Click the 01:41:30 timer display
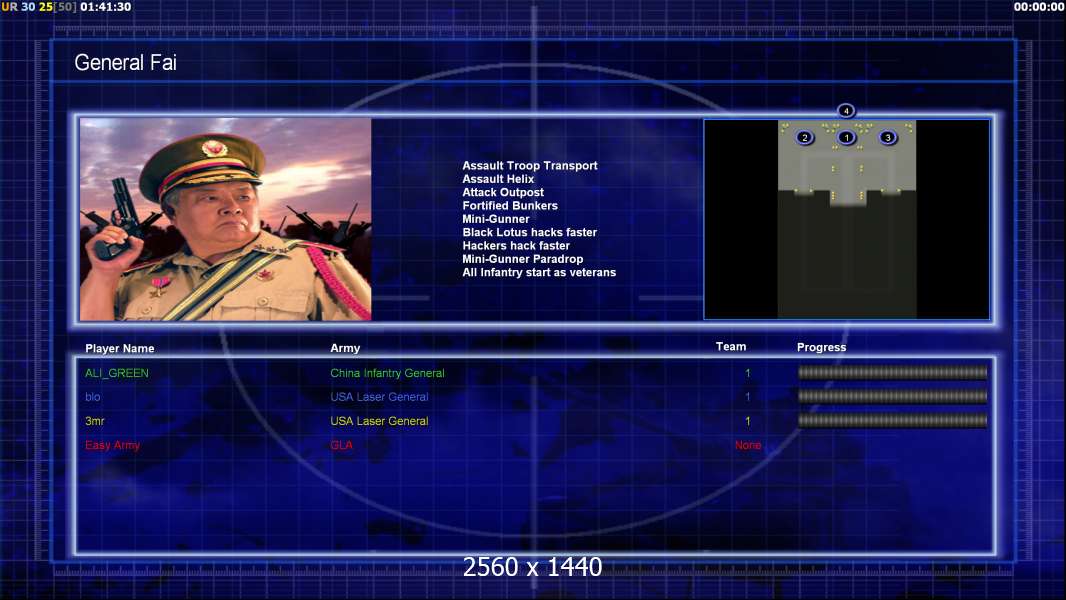The height and width of the screenshot is (600, 1066). point(105,7)
